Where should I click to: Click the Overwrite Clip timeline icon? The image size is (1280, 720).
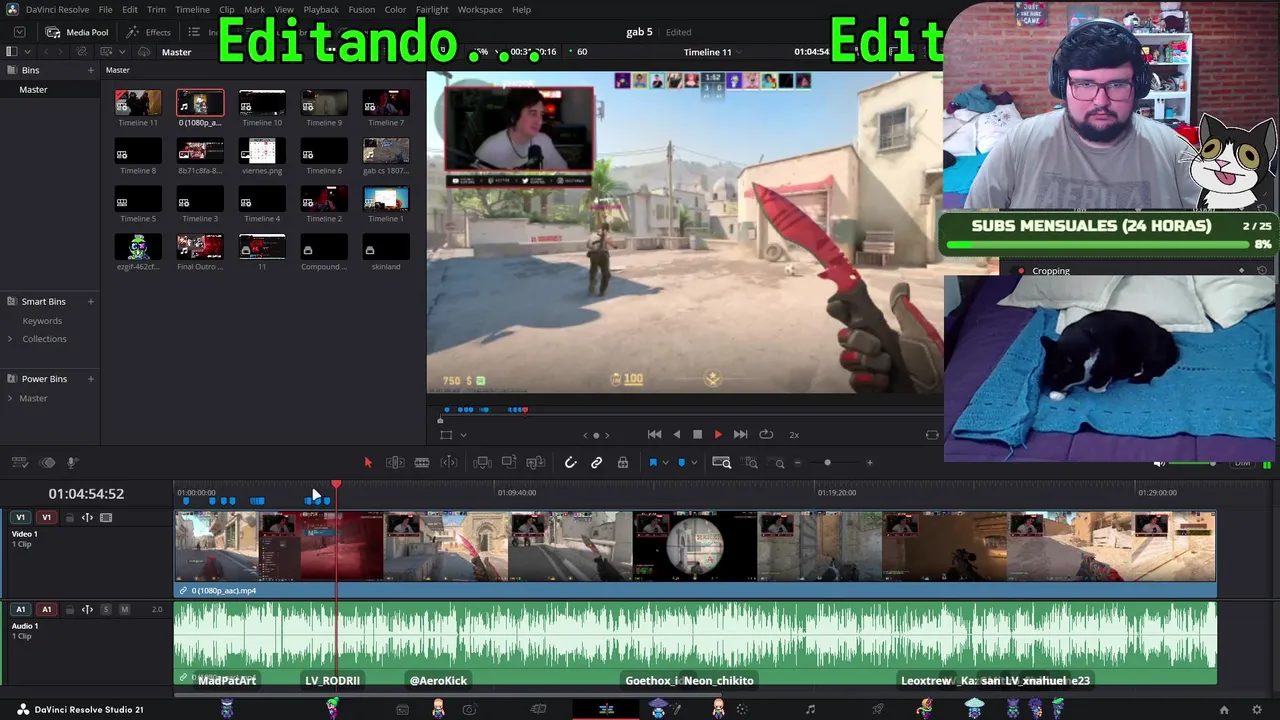(509, 462)
